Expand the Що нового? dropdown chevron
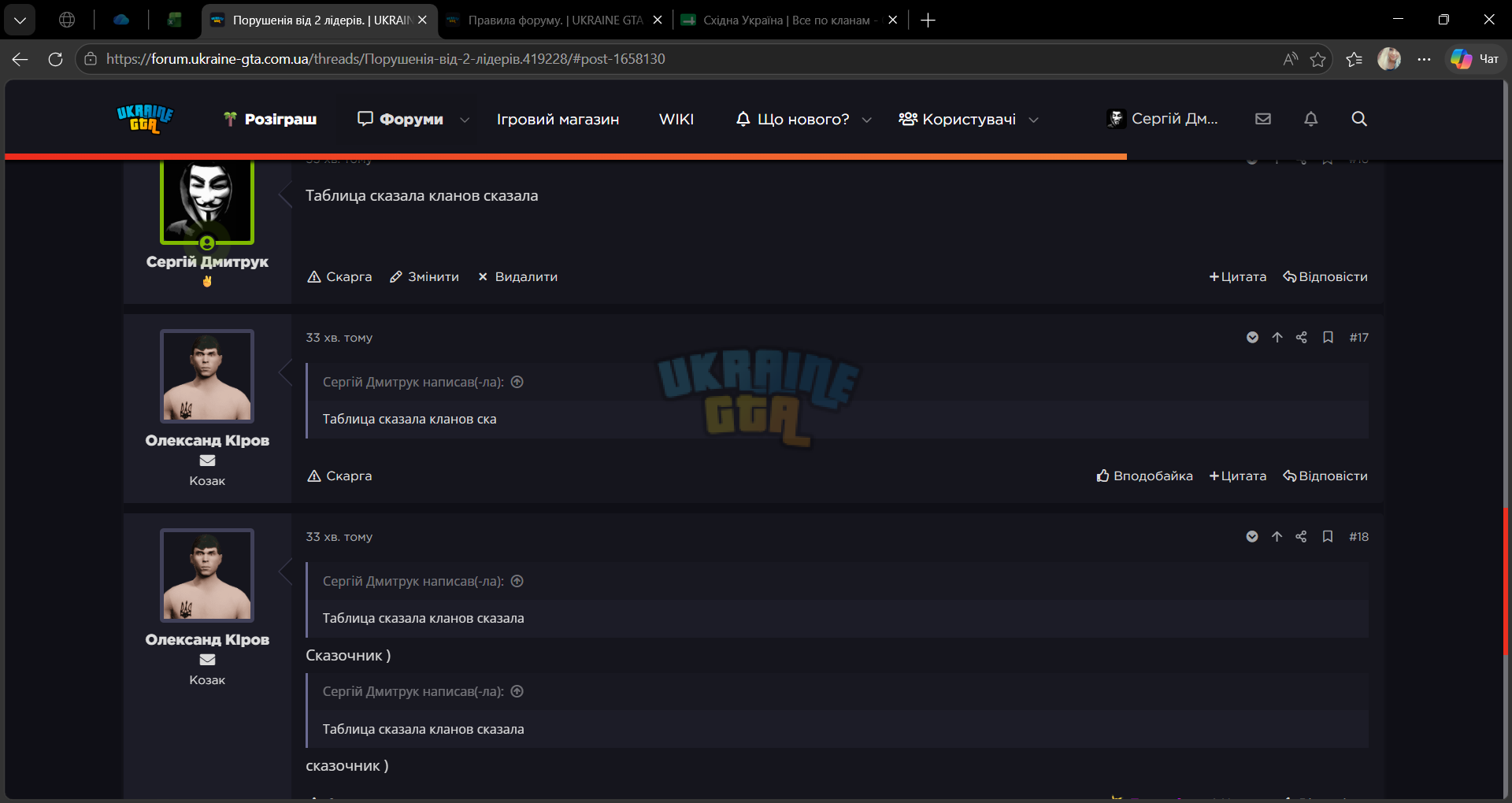Viewport: 1512px width, 803px height. (867, 120)
